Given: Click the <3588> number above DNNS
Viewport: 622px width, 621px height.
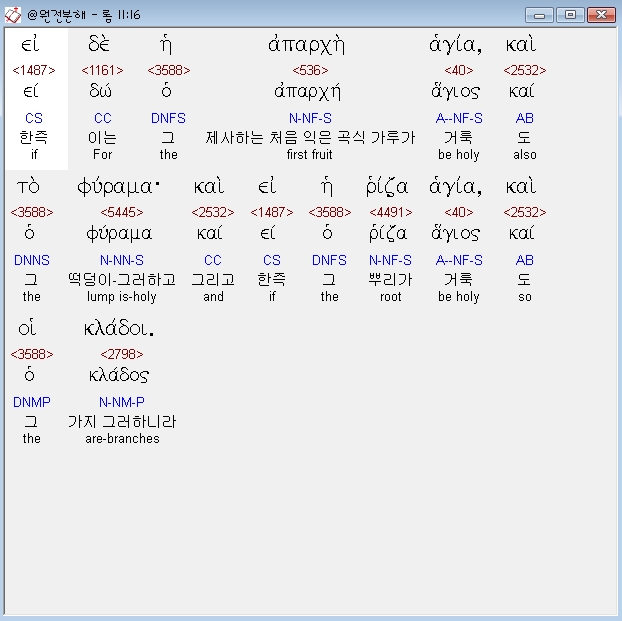Looking at the screenshot, I should click(32, 212).
